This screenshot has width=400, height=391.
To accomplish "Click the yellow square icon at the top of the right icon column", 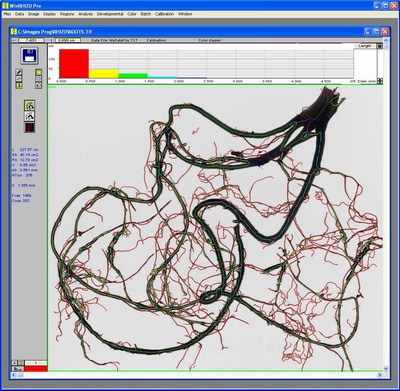I will coord(39,72).
